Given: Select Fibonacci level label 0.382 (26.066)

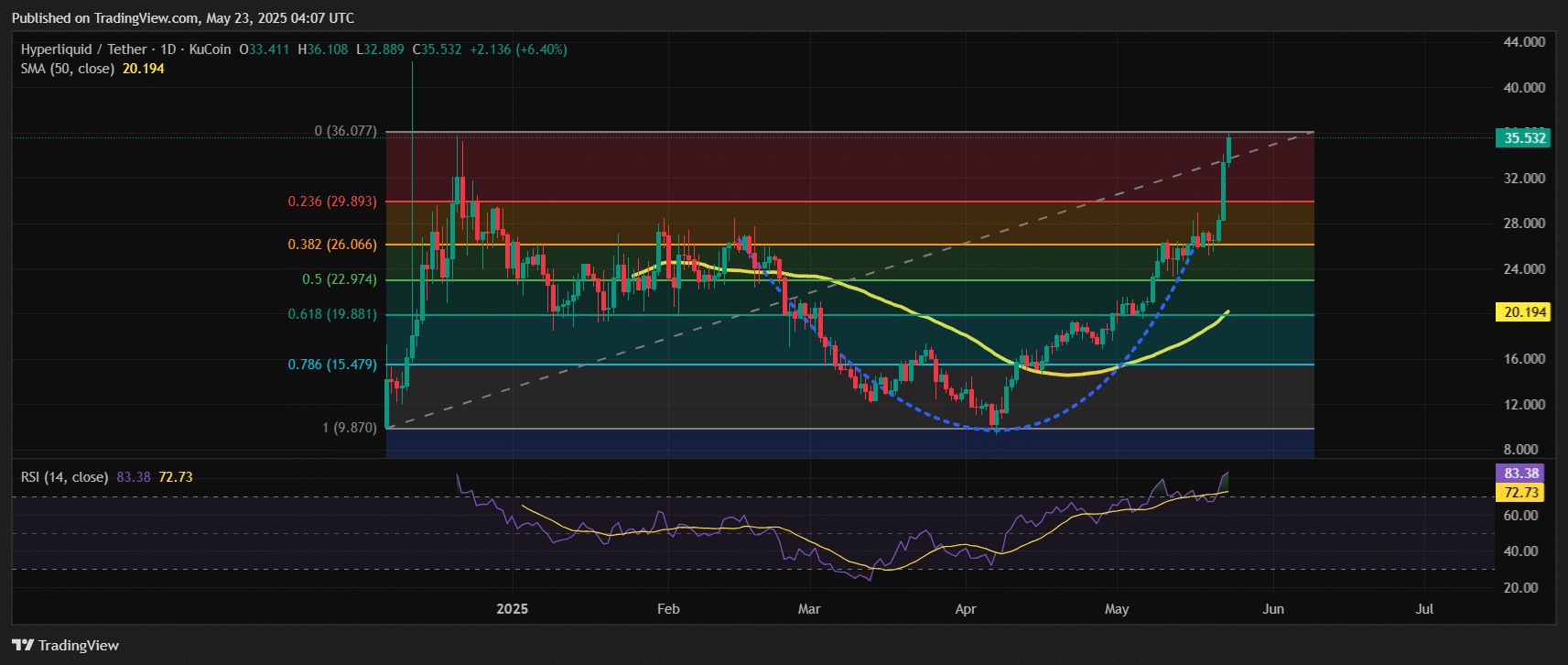Looking at the screenshot, I should (x=332, y=245).
